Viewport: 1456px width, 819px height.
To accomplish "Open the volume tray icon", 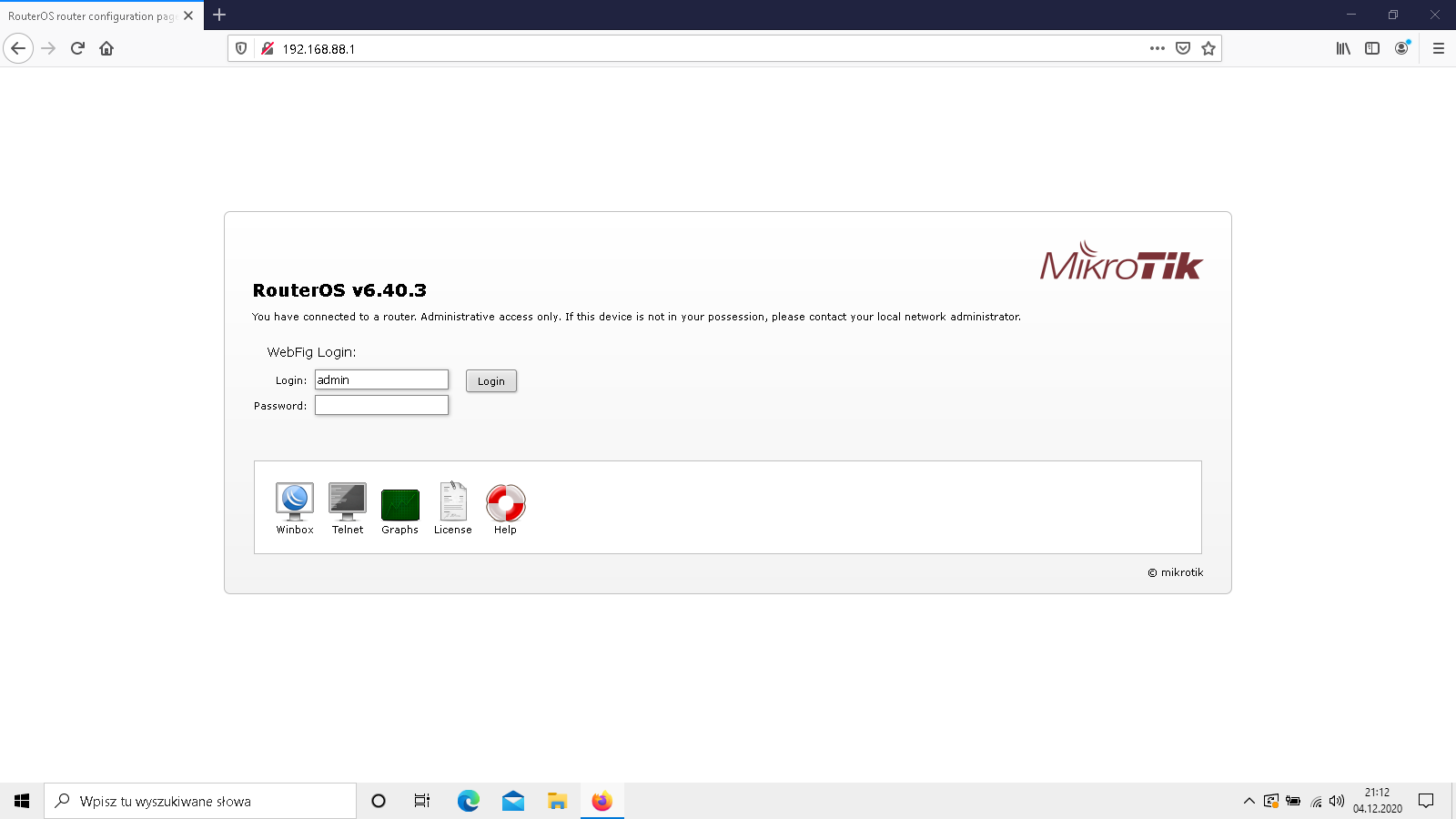I will point(1337,801).
